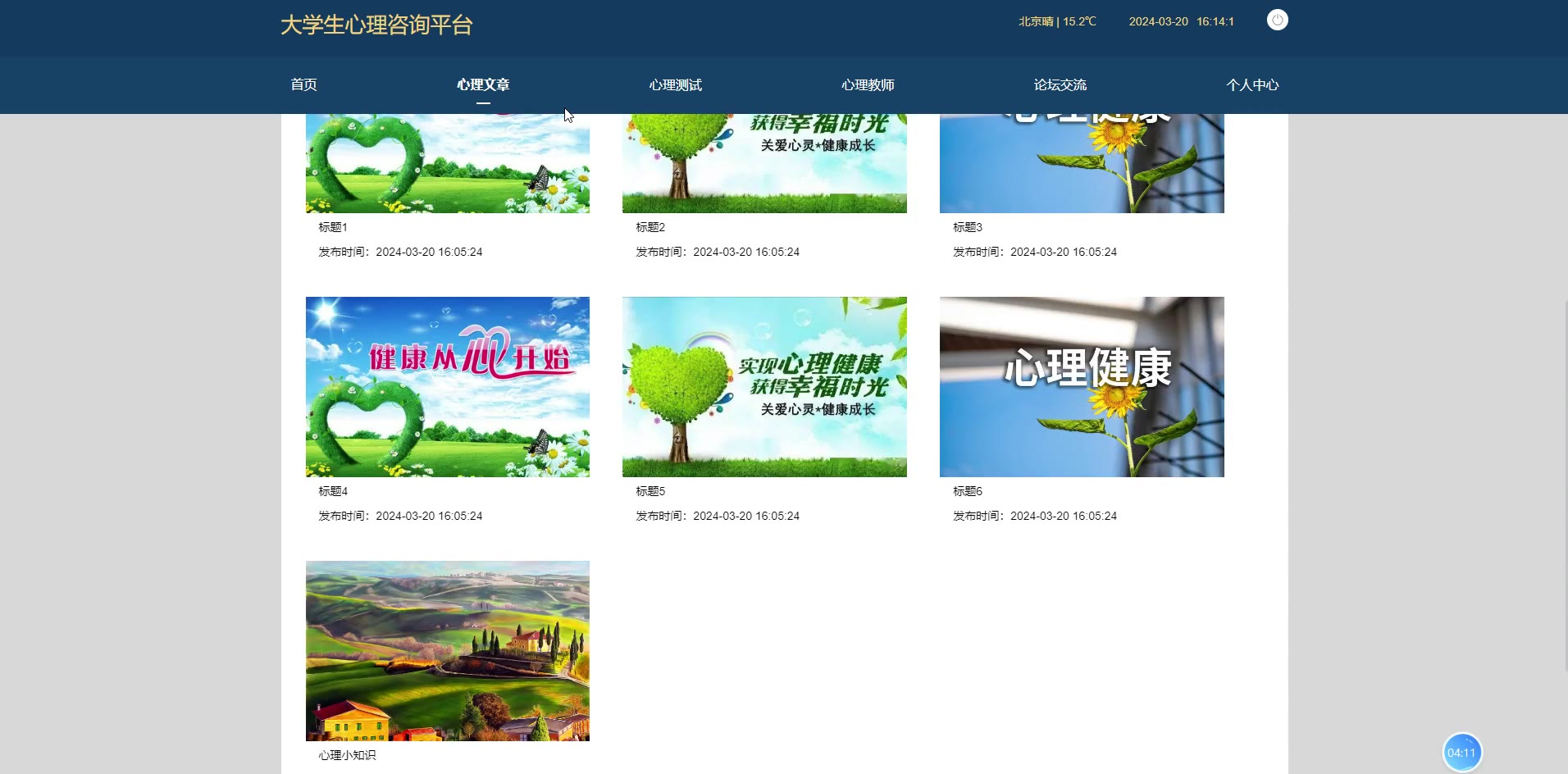Screen dimensions: 1568x774
Task: Click the 标题2 article title
Action: tap(650, 227)
